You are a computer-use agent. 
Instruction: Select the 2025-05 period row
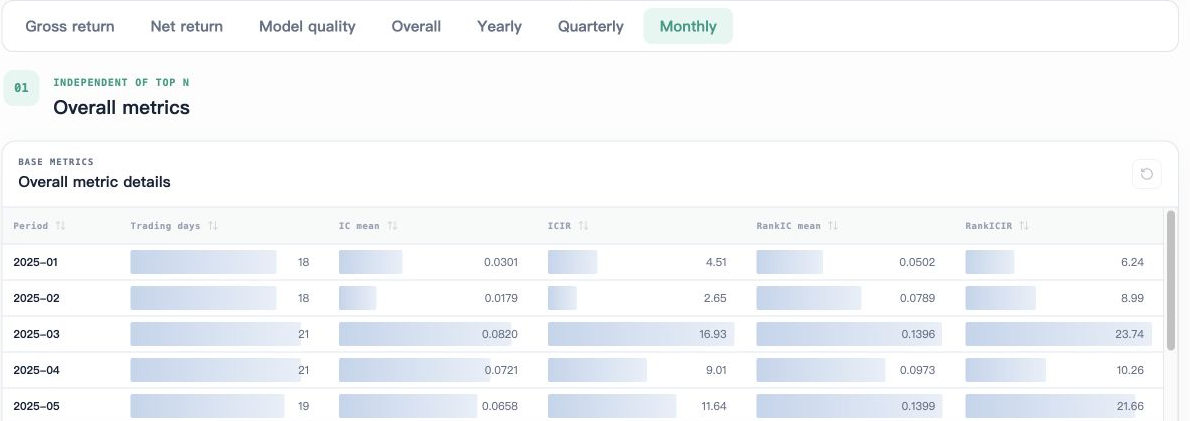(x=582, y=406)
